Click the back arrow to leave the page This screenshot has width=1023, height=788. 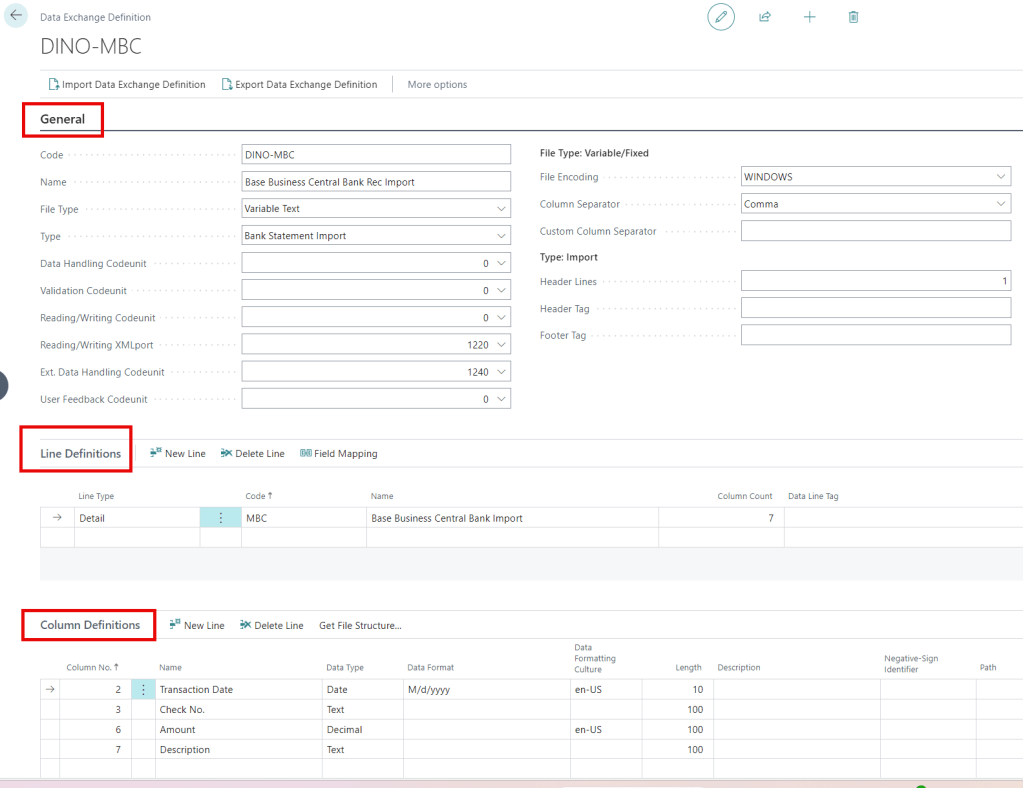coord(15,17)
